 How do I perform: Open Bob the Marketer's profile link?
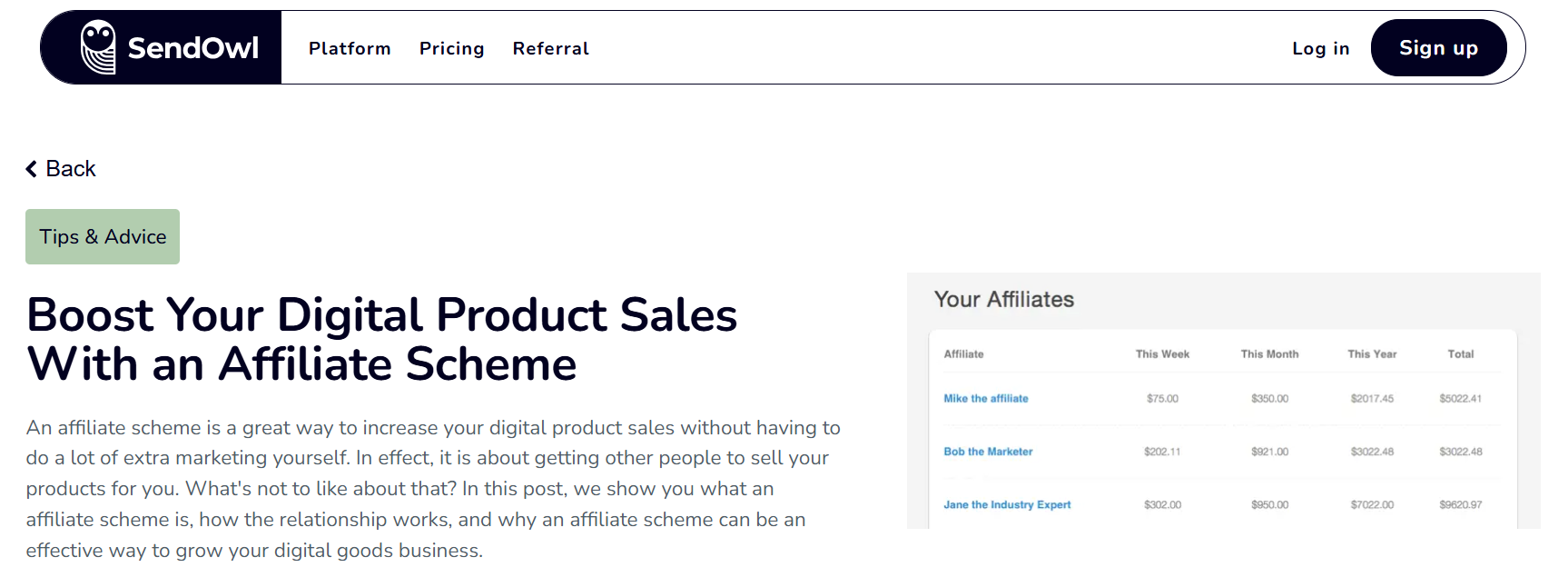point(988,451)
